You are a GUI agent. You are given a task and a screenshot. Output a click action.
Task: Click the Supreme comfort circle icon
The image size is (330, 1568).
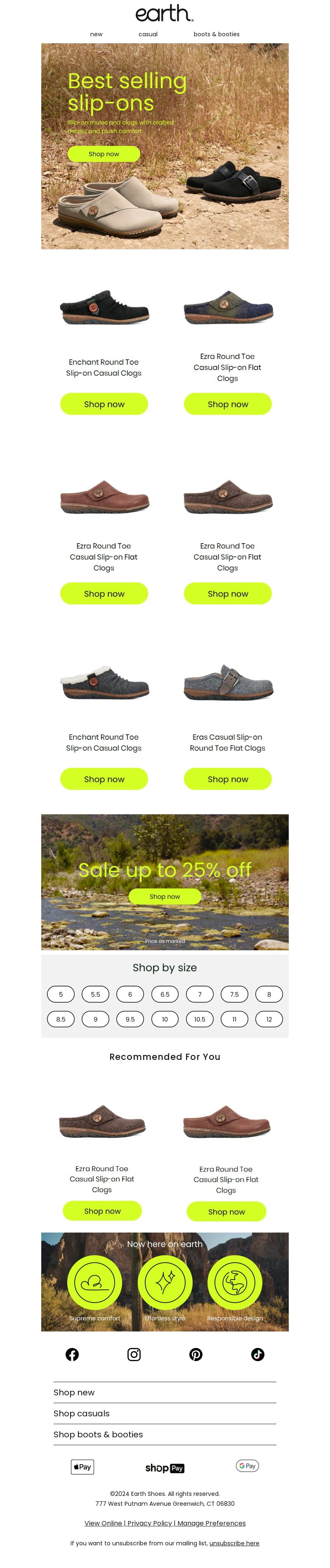pos(94,1282)
